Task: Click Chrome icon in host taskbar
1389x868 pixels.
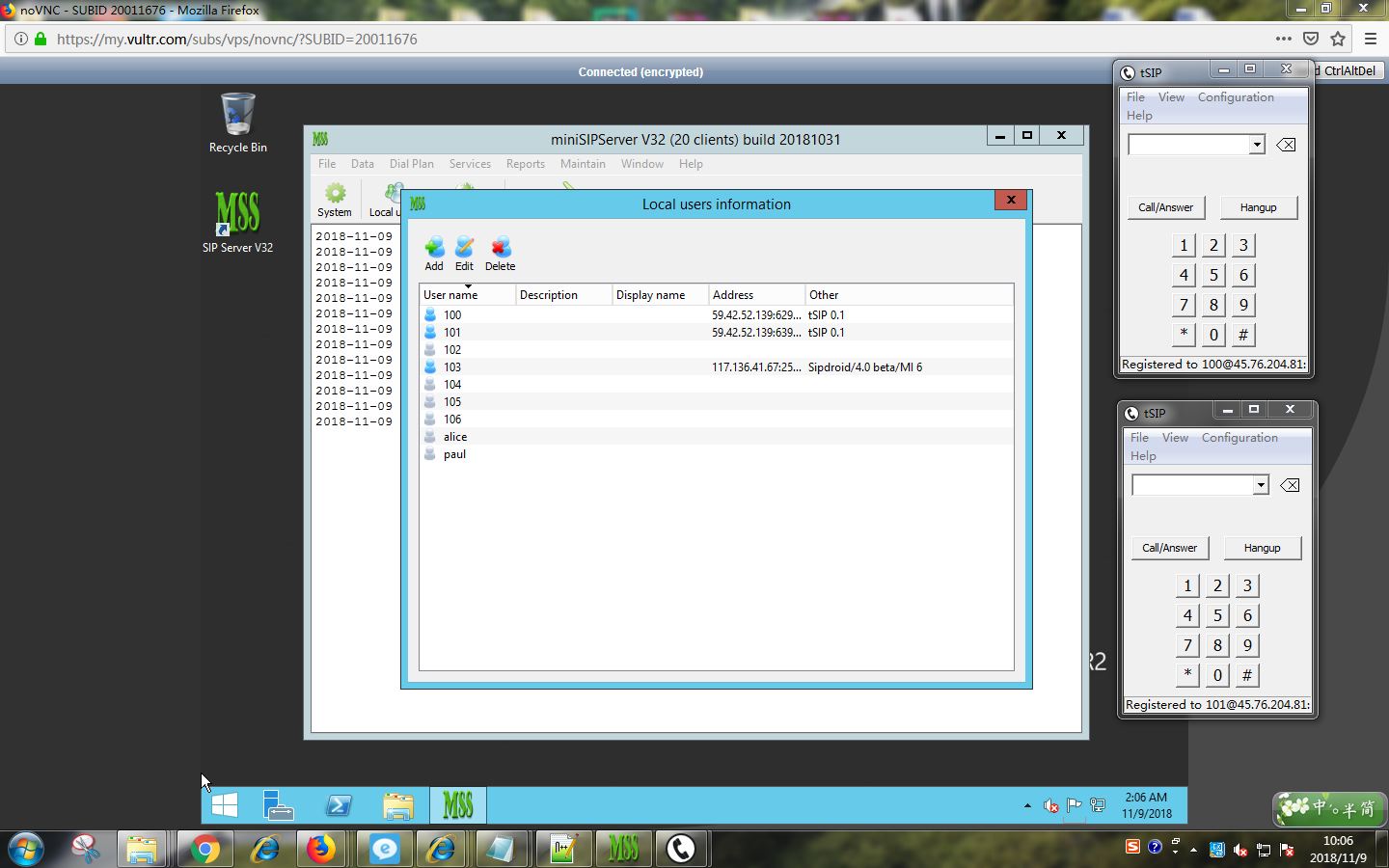Action: (204, 849)
